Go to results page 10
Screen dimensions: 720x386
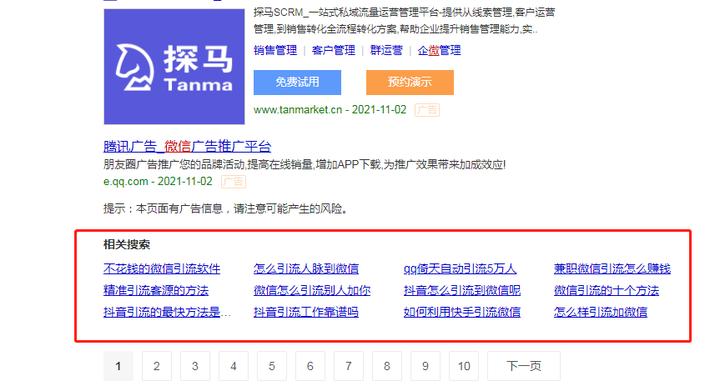464,366
